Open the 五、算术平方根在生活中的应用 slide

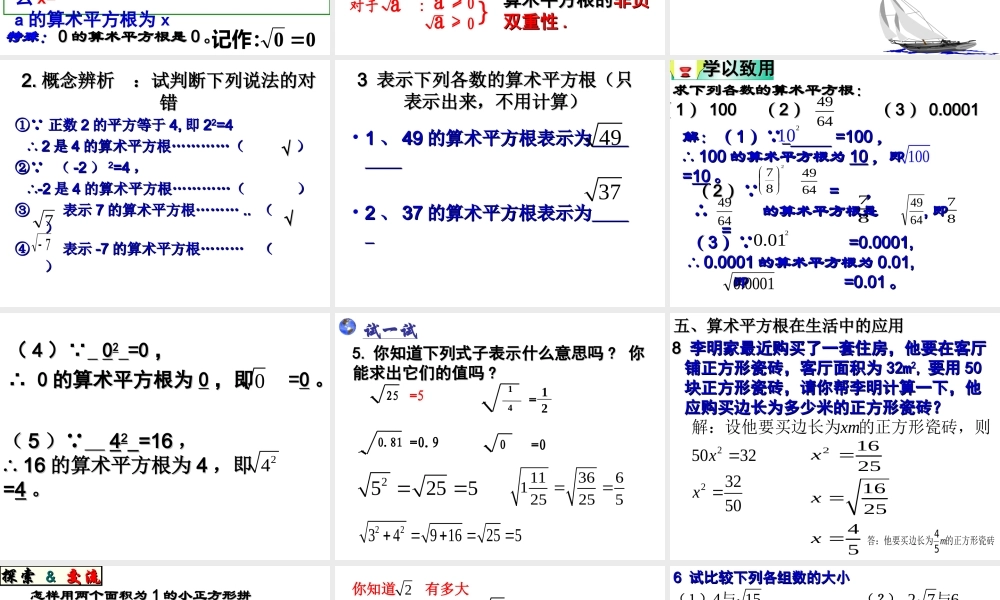tap(835, 436)
